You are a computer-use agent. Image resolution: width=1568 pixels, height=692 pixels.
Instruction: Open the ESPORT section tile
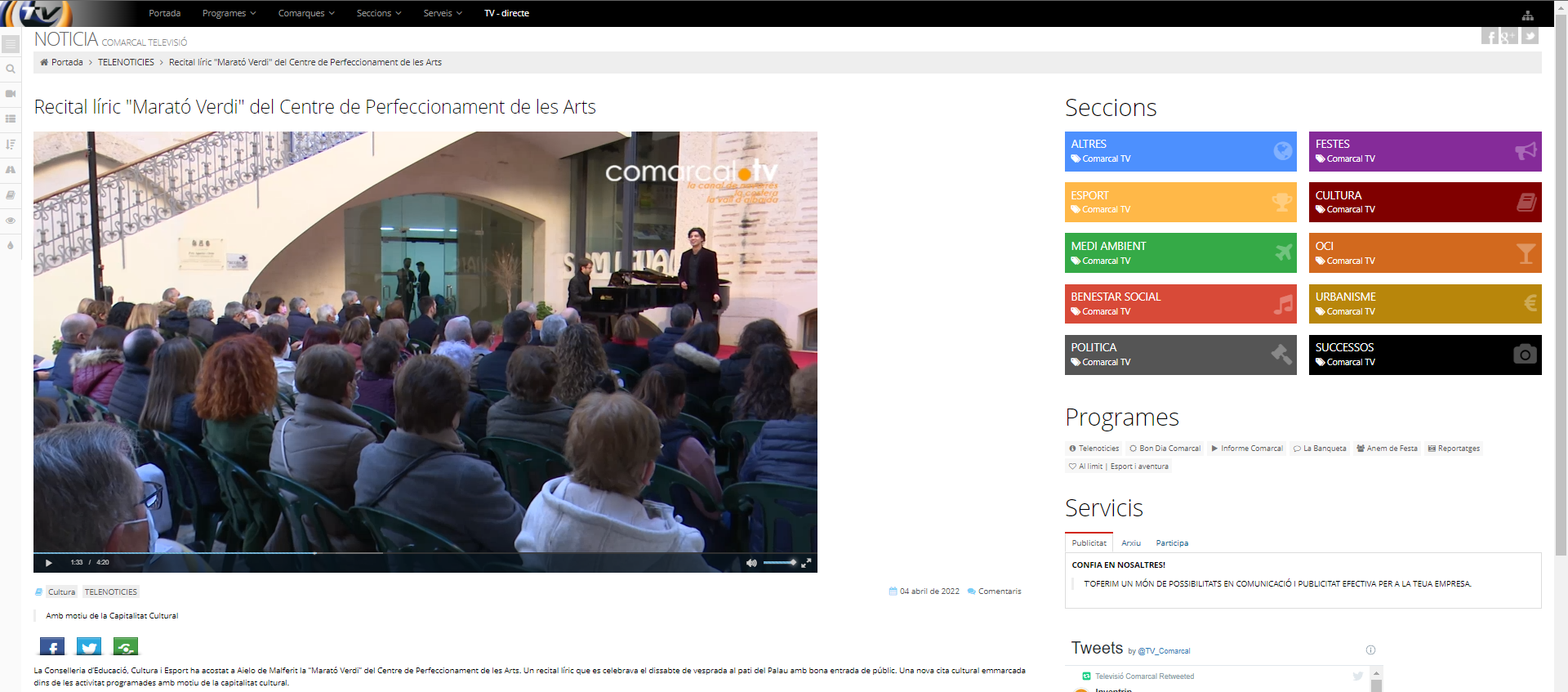(1180, 202)
